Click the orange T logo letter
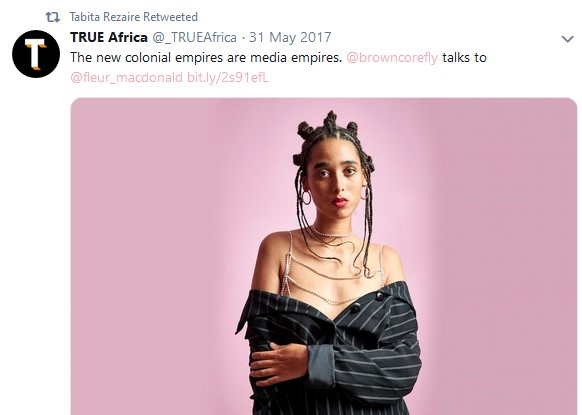The height and width of the screenshot is (415, 582). click(36, 55)
